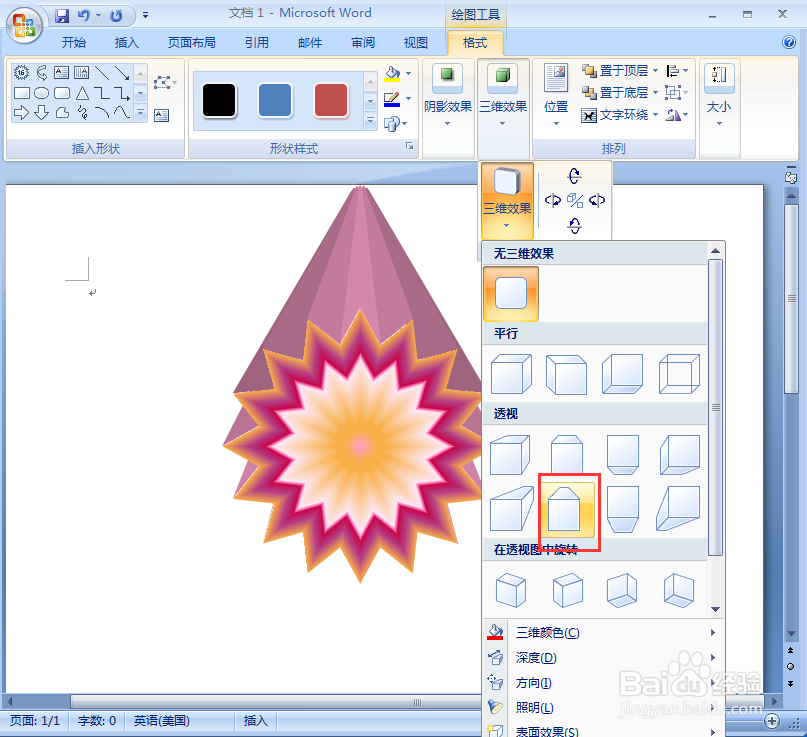Open the 插入 tab
The width and height of the screenshot is (807, 737).
click(126, 43)
